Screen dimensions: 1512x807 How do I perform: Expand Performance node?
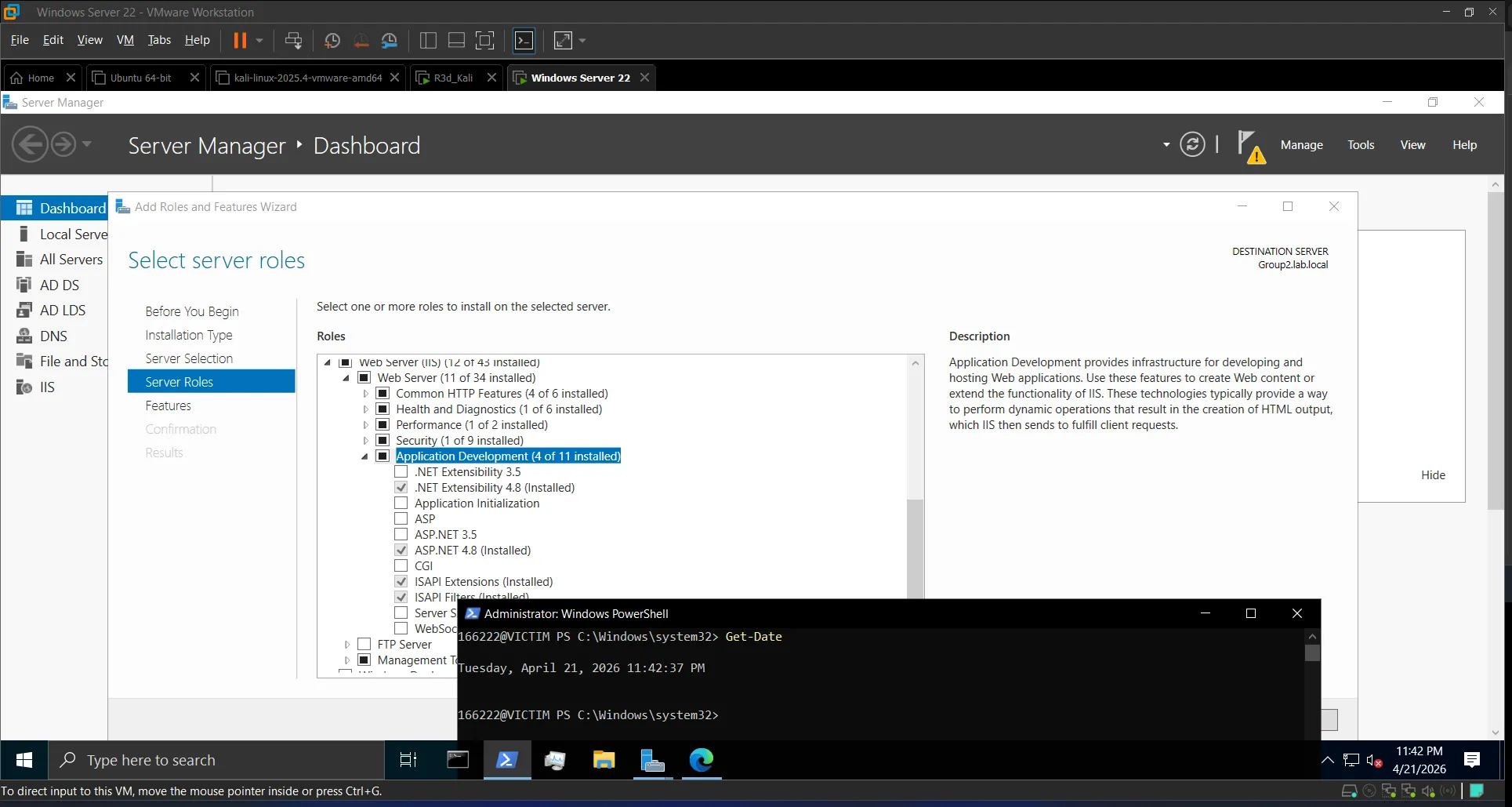365,425
